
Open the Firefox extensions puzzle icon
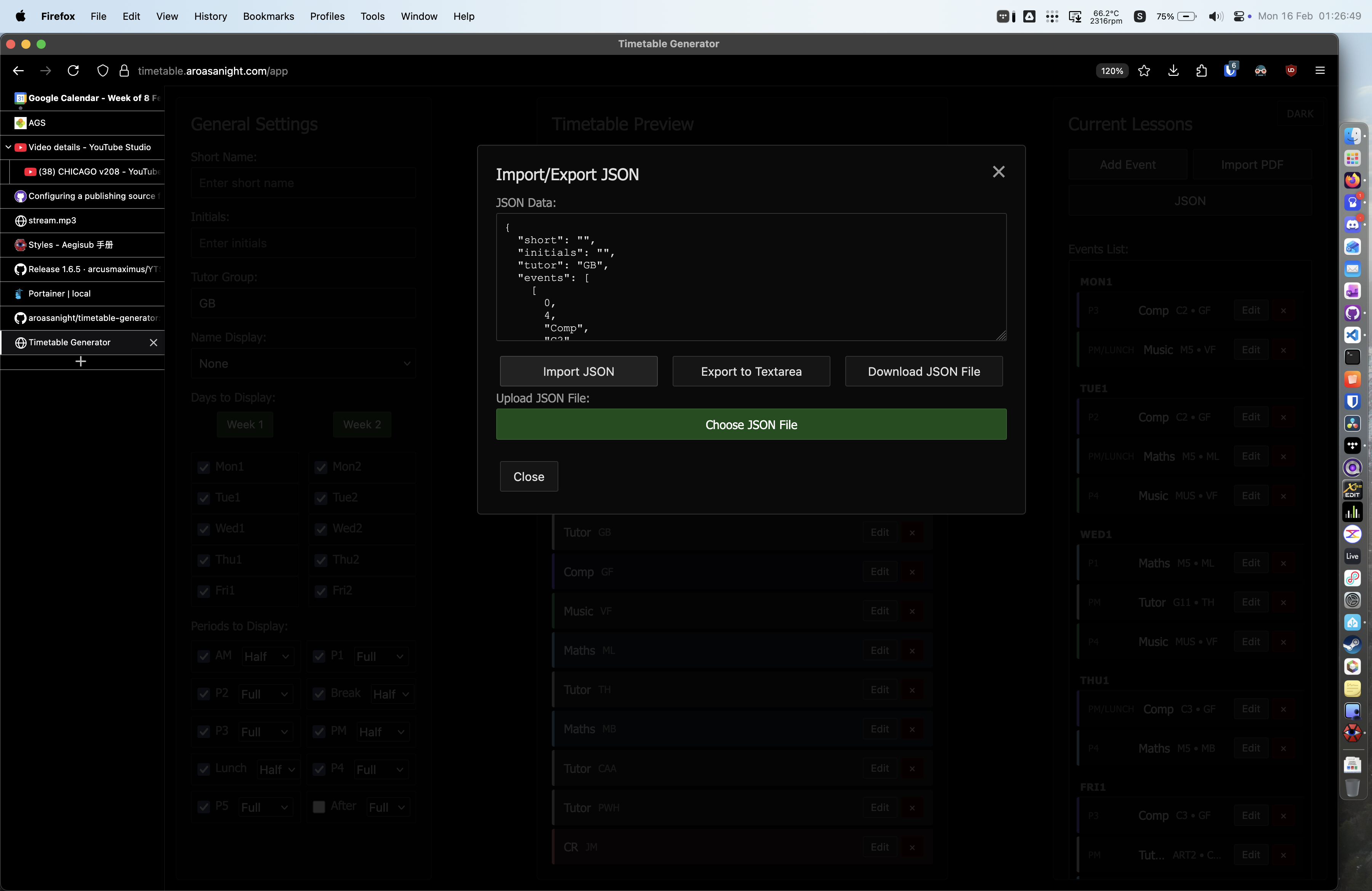tap(1201, 71)
